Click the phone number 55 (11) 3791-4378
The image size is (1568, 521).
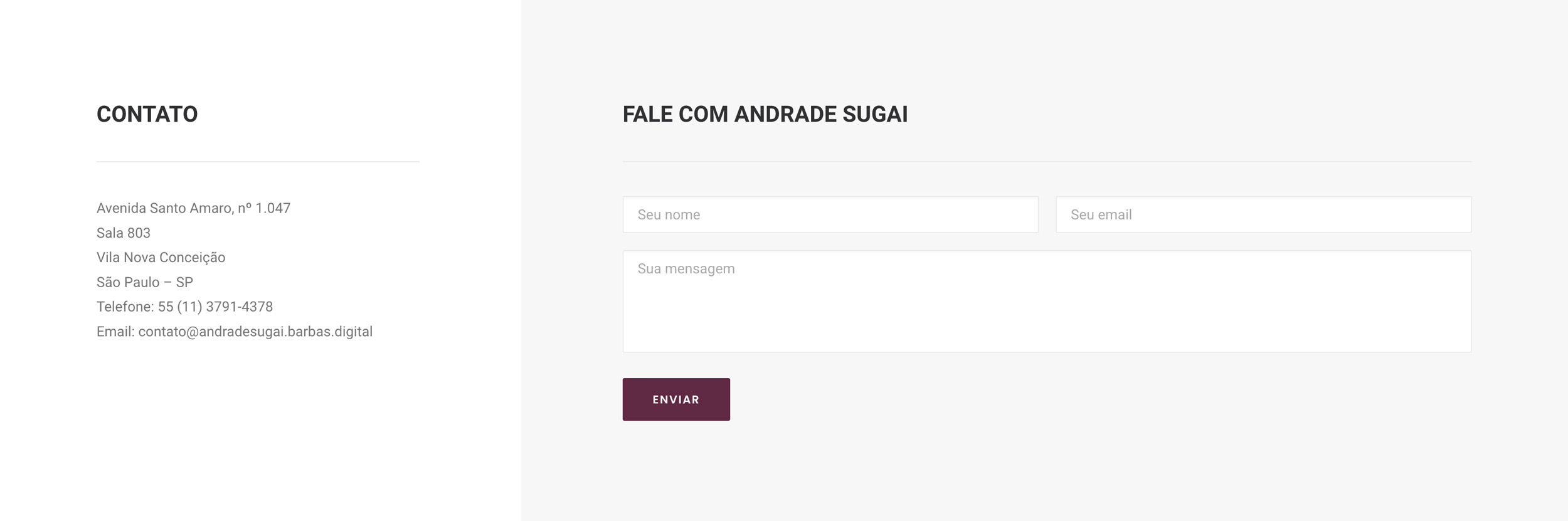[x=215, y=307]
